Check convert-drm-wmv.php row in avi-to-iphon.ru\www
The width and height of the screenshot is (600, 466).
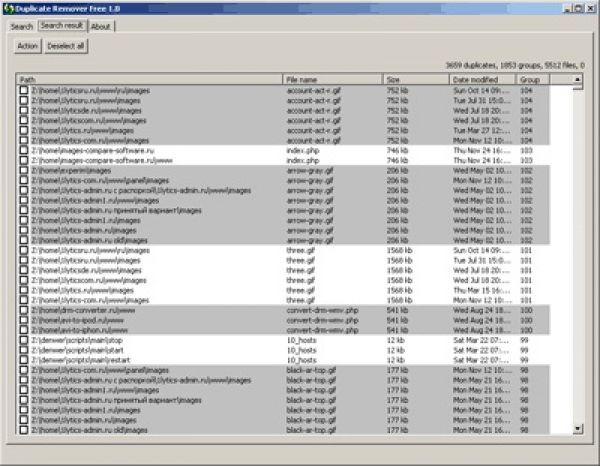[24, 330]
